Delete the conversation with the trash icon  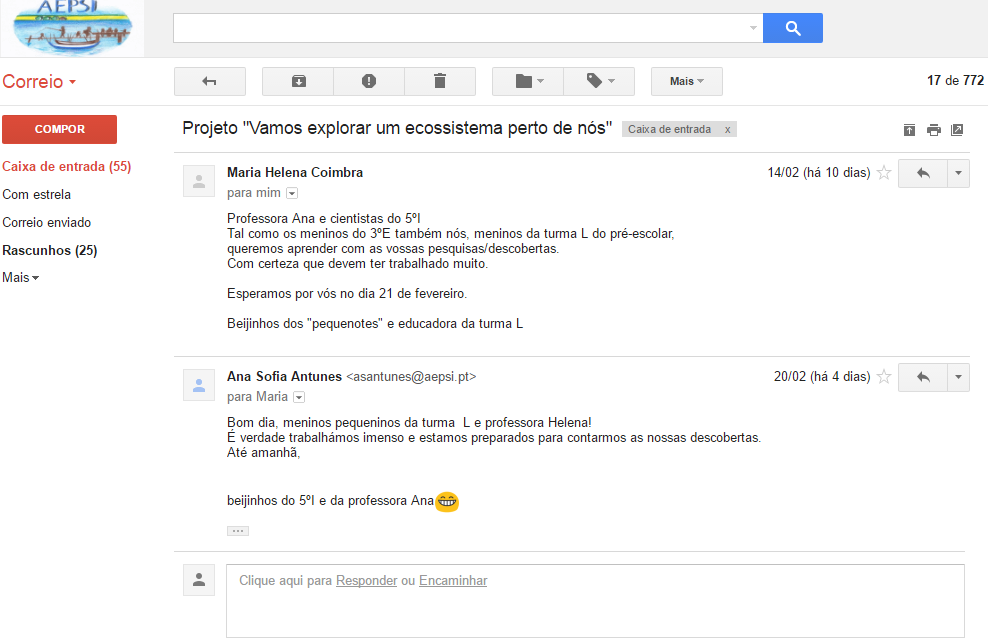click(x=440, y=81)
